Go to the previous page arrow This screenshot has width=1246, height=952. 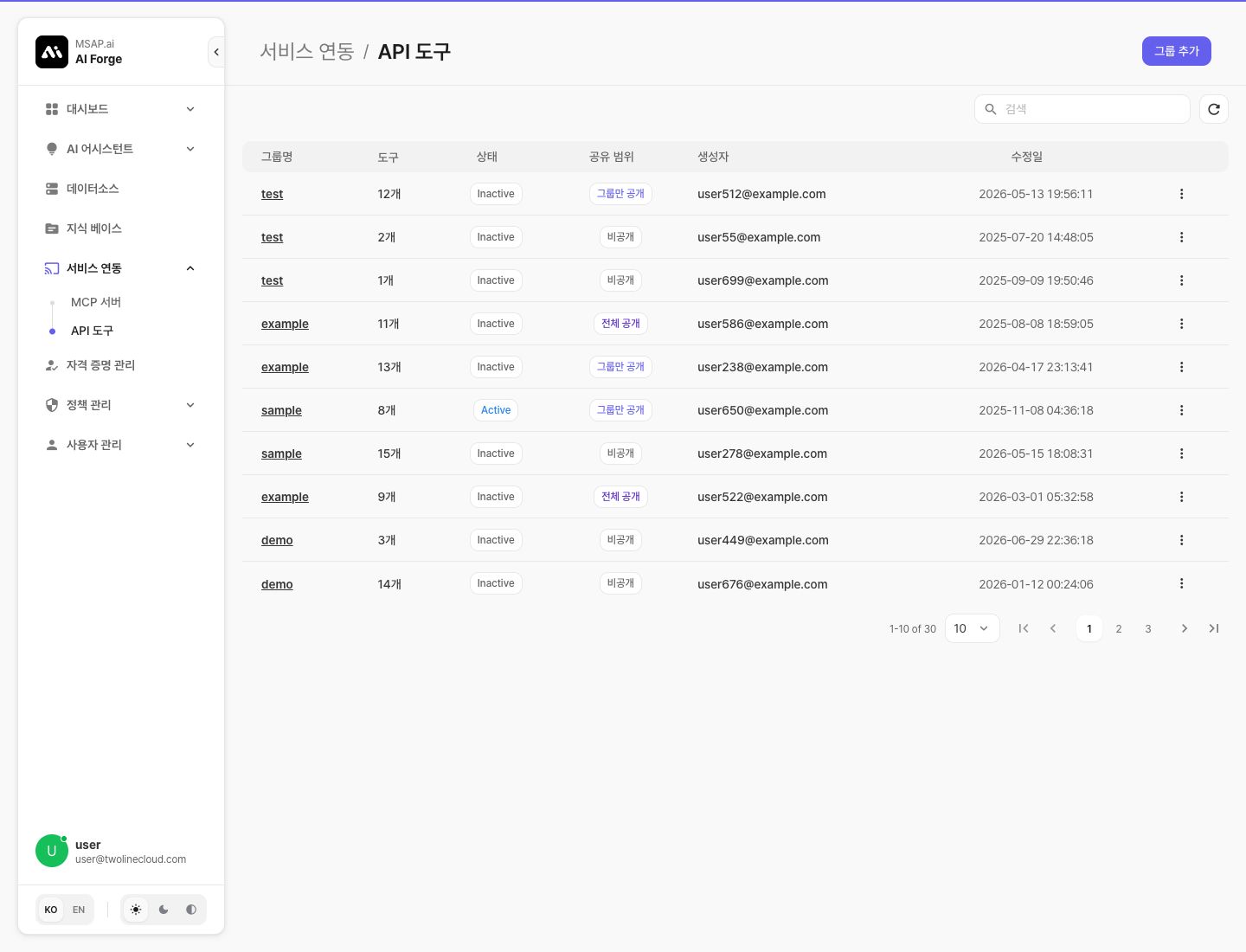(x=1053, y=628)
